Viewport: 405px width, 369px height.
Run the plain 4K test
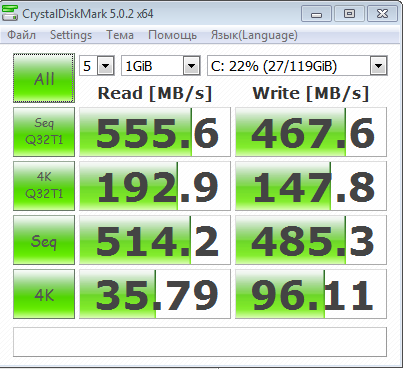click(44, 294)
